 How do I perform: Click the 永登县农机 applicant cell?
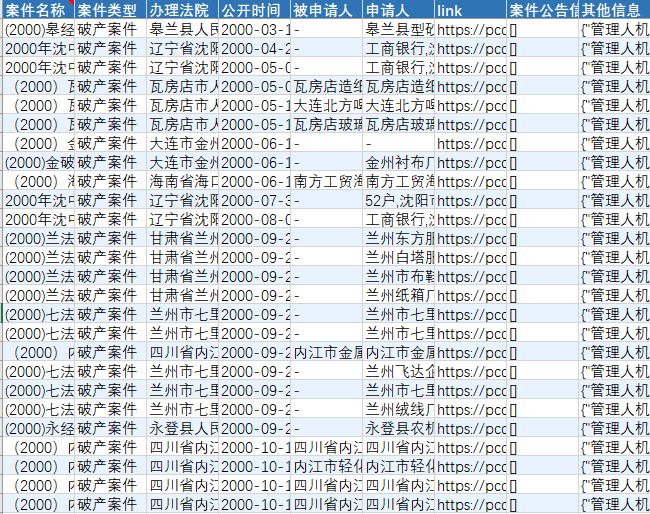[398, 428]
